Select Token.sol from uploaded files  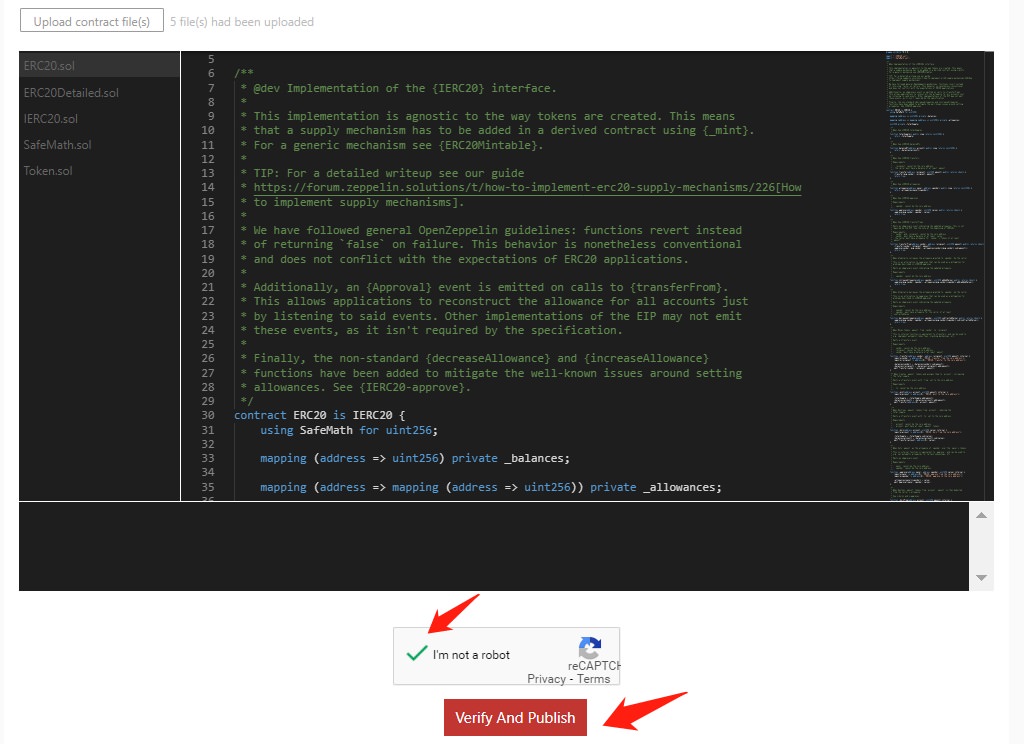tap(48, 170)
